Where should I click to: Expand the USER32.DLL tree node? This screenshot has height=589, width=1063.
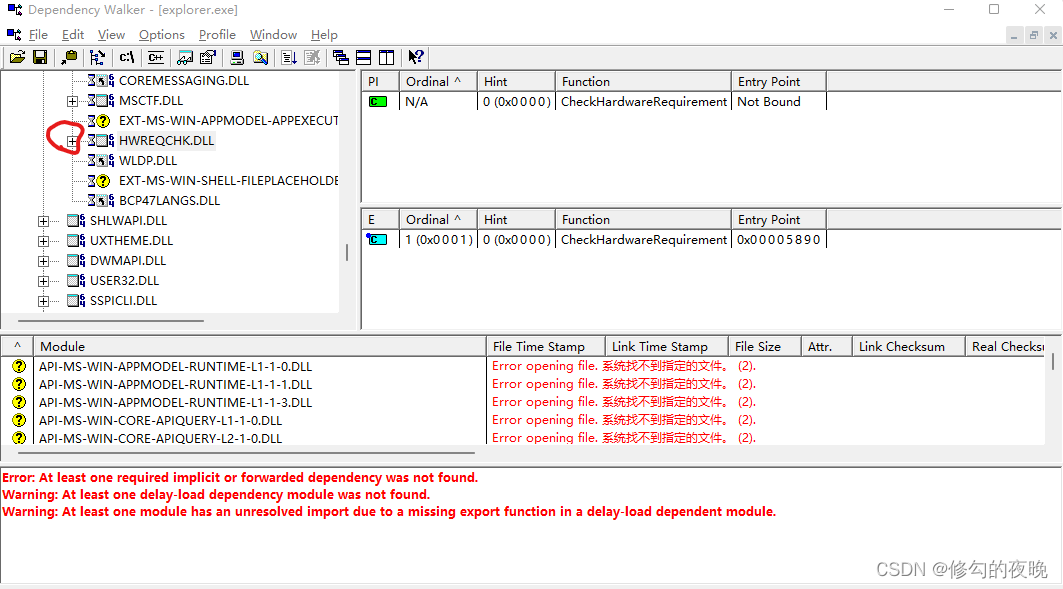click(x=43, y=281)
